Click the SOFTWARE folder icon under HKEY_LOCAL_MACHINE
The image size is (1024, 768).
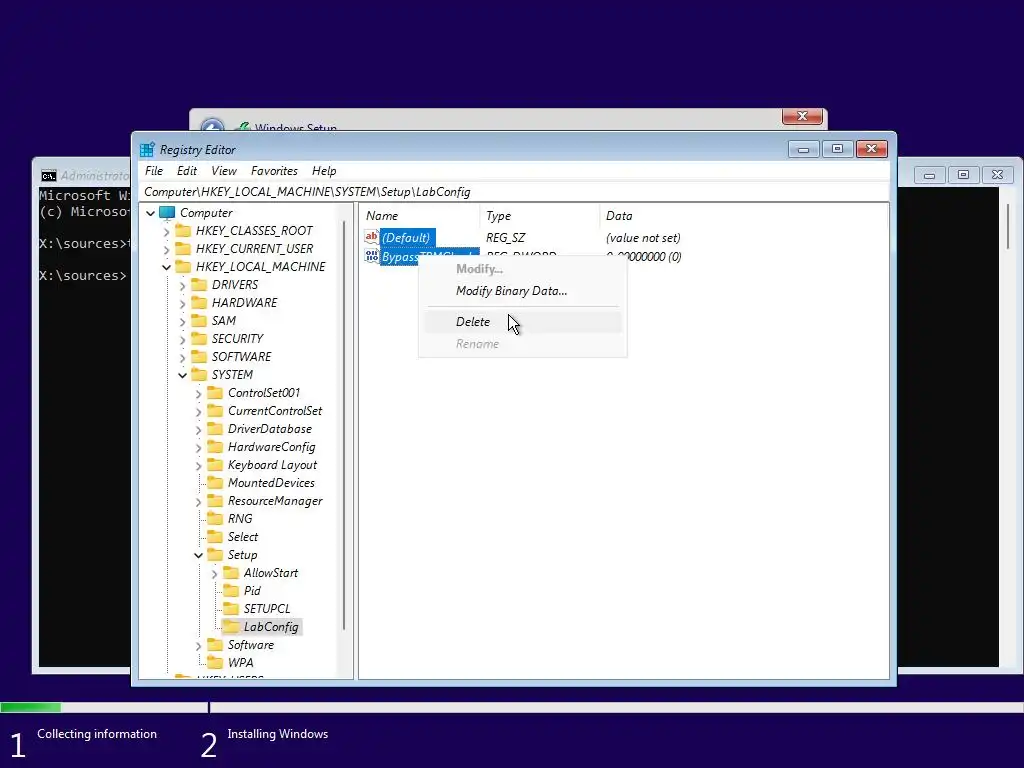[199, 357]
